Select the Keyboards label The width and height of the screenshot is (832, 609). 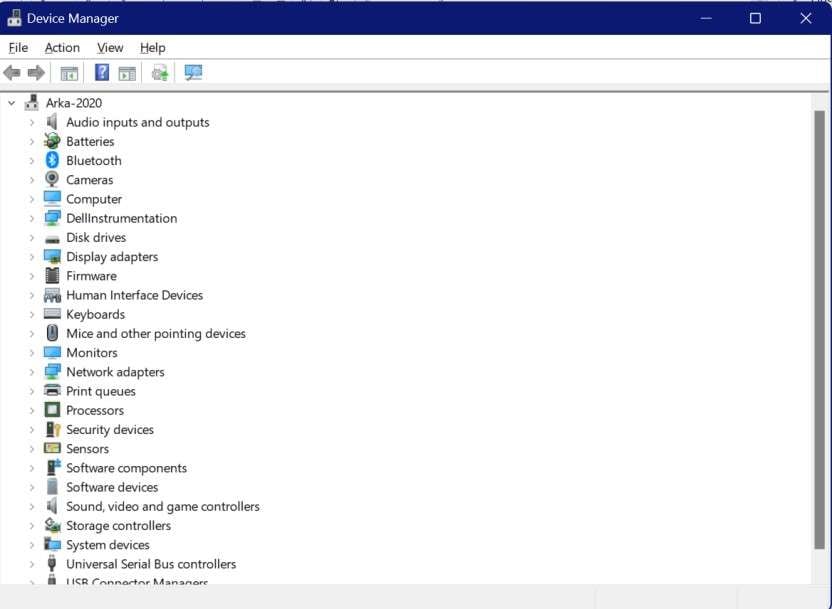point(96,315)
